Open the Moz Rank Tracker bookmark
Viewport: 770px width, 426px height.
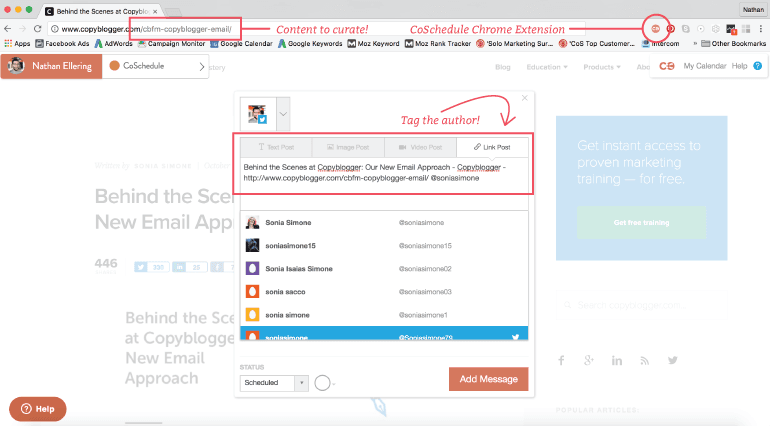point(438,44)
